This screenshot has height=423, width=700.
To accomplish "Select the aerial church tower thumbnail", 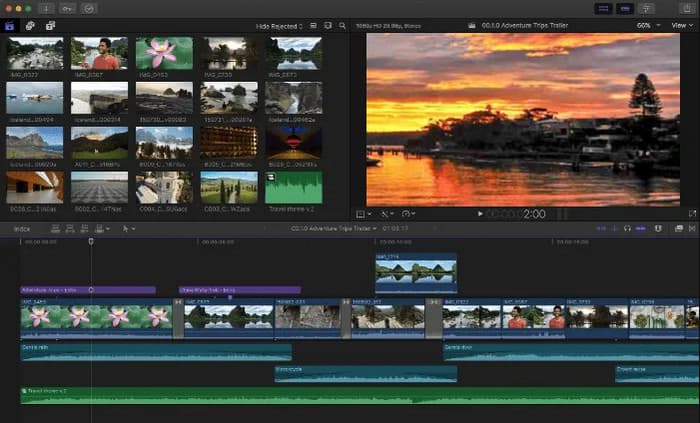I will click(x=164, y=187).
